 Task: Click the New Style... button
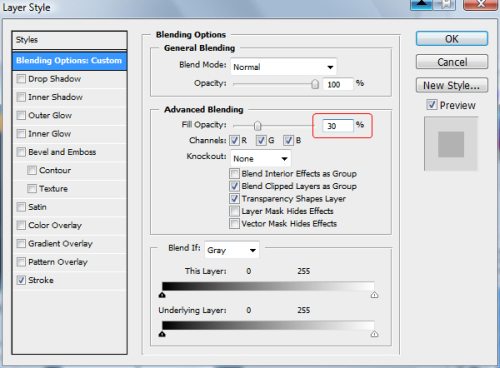click(x=452, y=85)
